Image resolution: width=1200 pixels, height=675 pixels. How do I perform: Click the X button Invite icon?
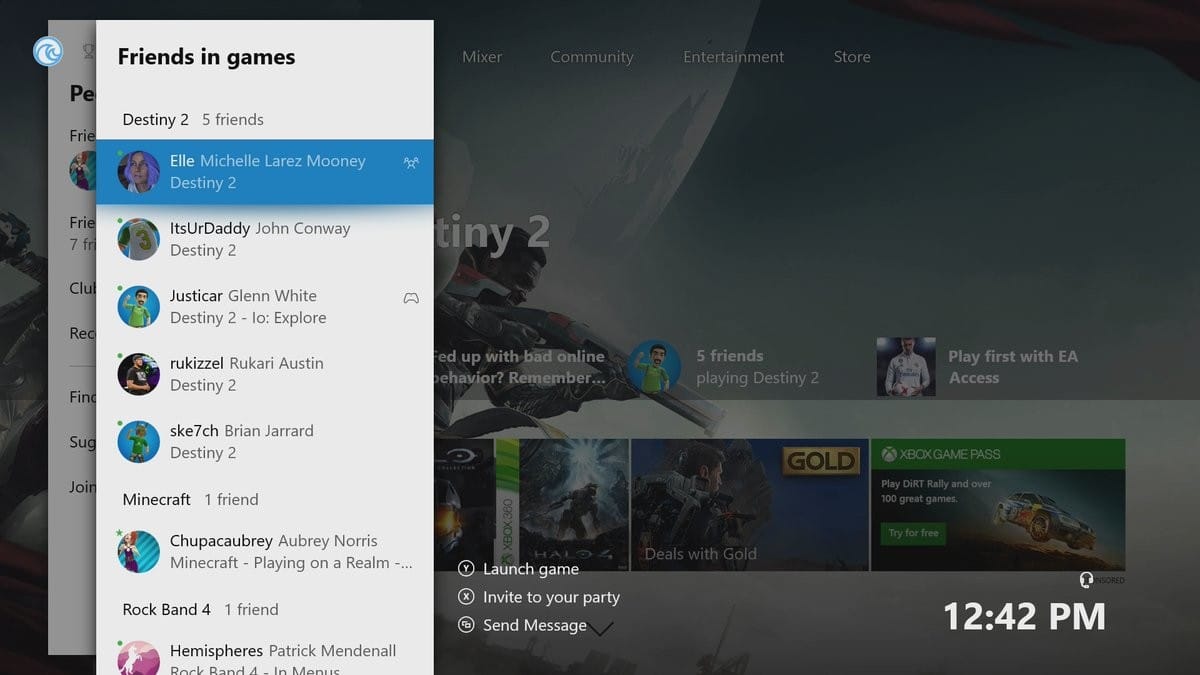pyautogui.click(x=466, y=596)
